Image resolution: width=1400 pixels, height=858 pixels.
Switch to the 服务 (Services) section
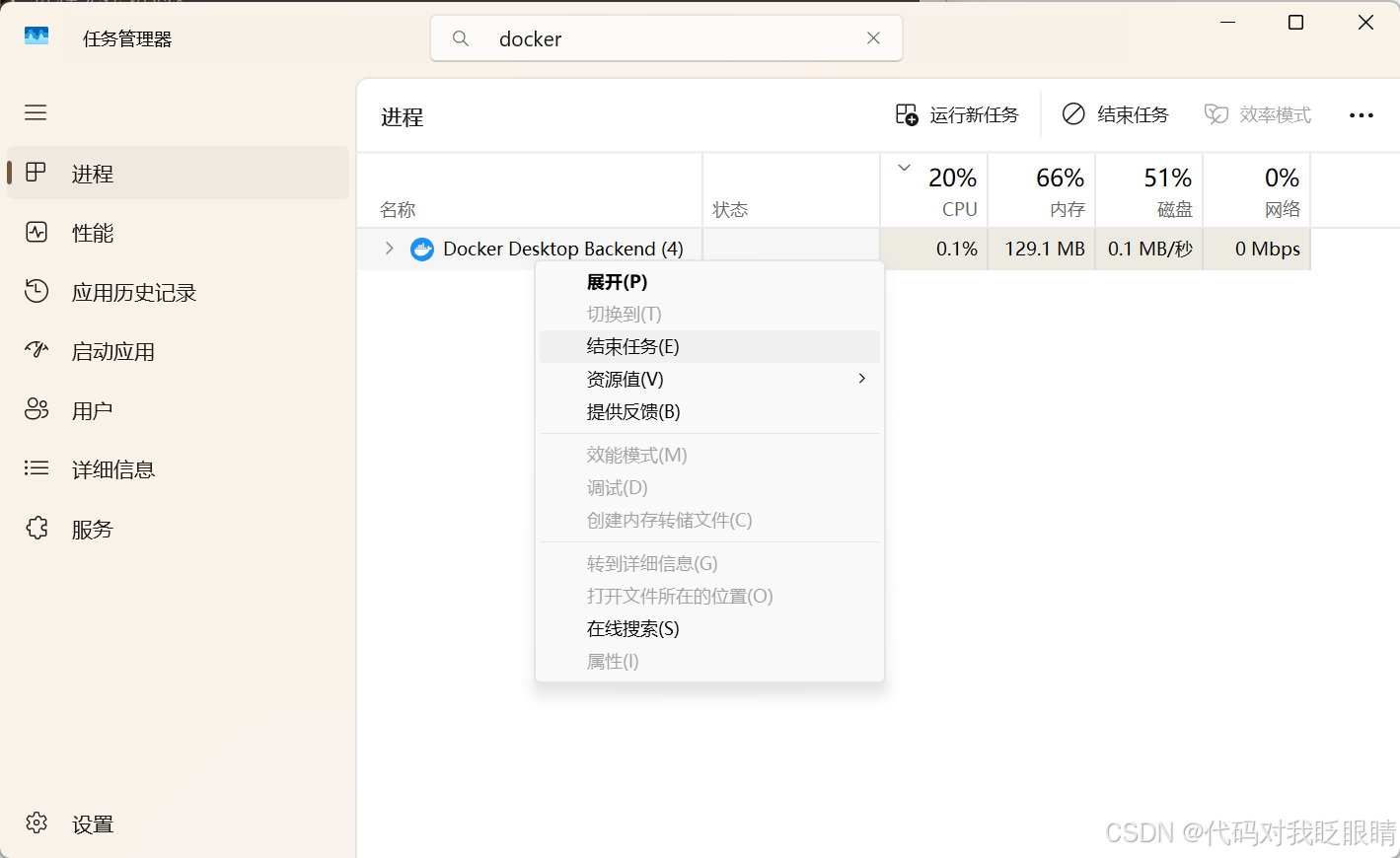93,529
